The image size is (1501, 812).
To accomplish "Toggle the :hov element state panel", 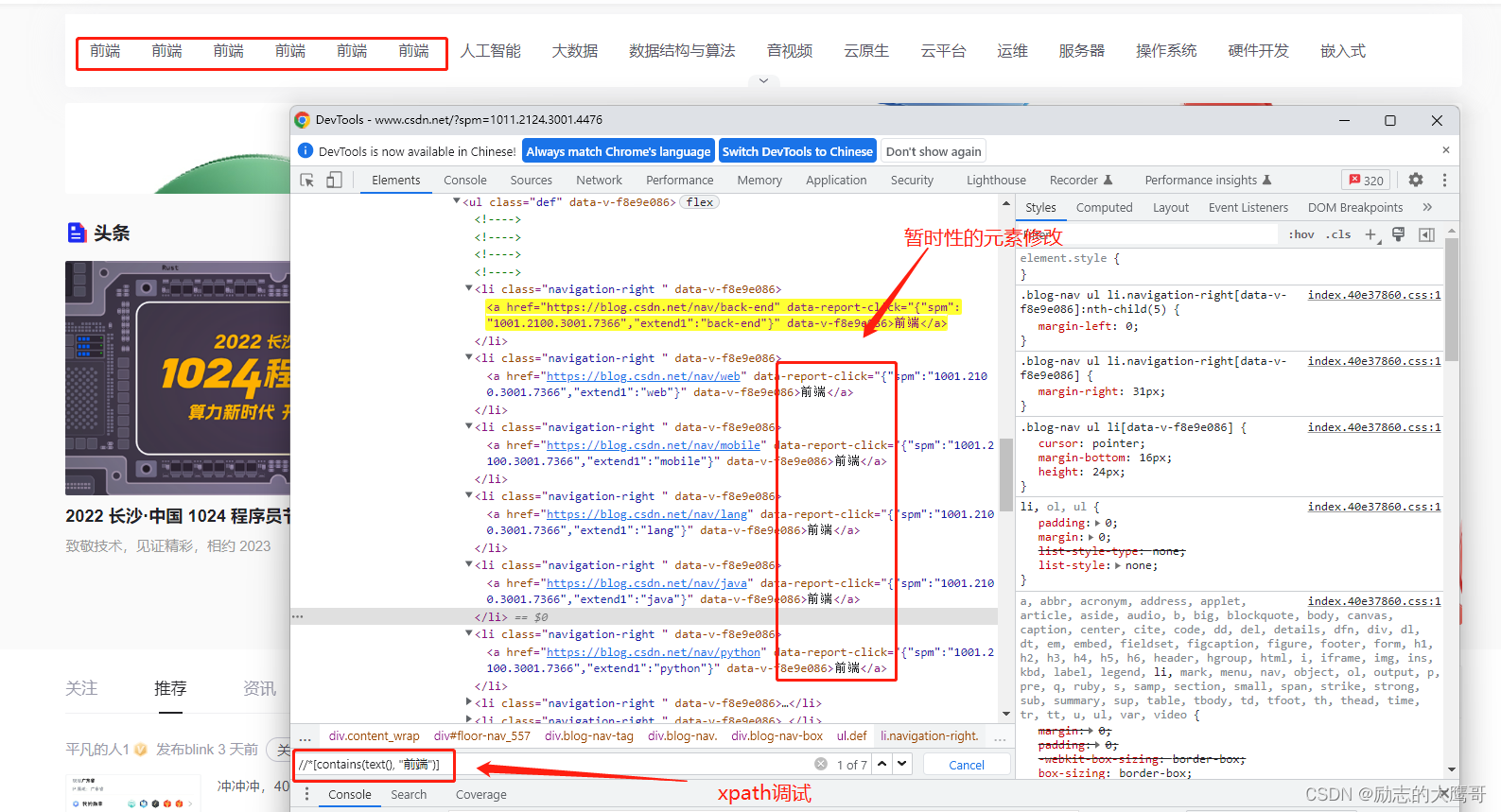I will 1301,234.
